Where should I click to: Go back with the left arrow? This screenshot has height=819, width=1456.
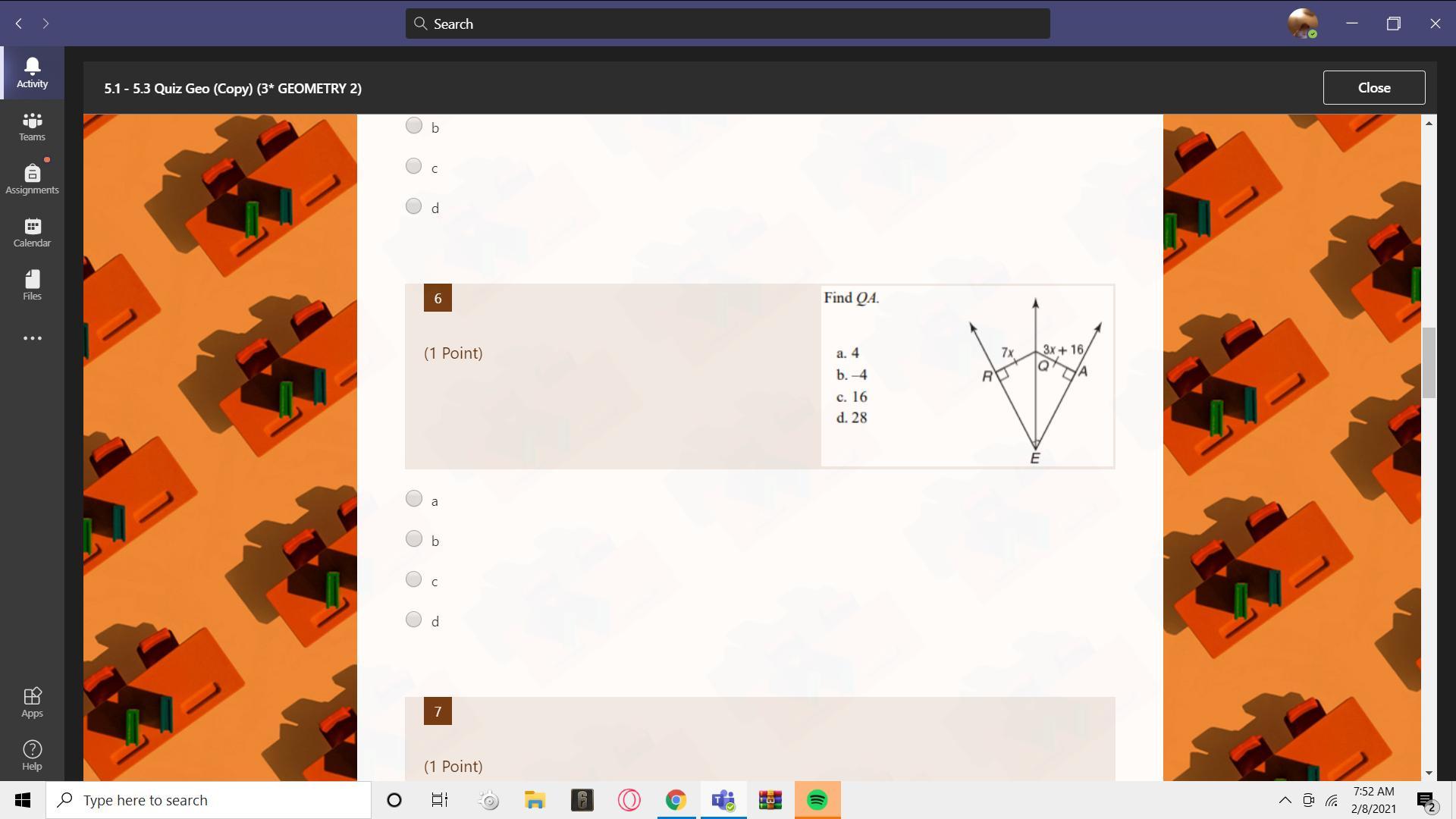pyautogui.click(x=19, y=24)
